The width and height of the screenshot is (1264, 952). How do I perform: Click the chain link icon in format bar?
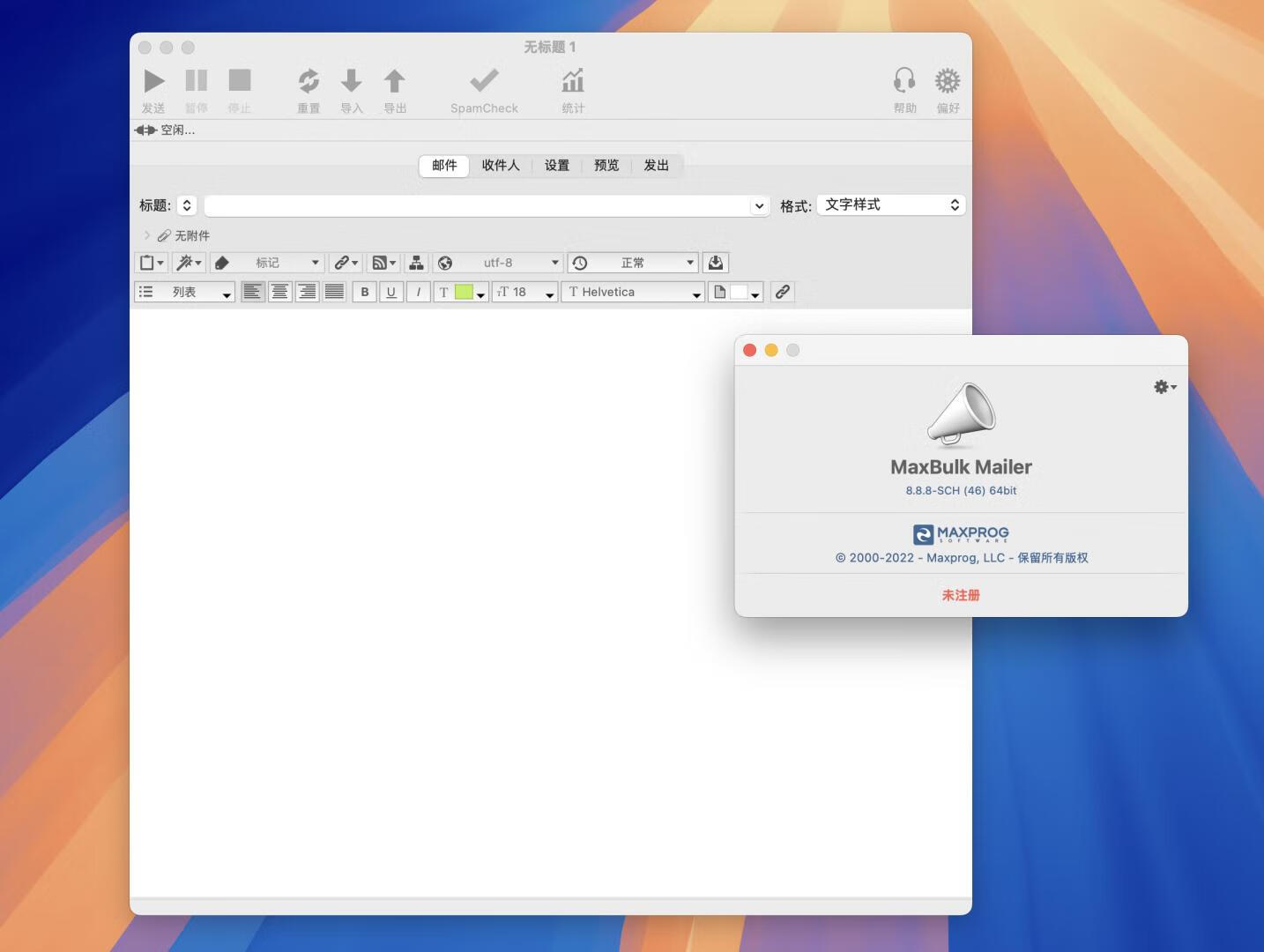(782, 292)
